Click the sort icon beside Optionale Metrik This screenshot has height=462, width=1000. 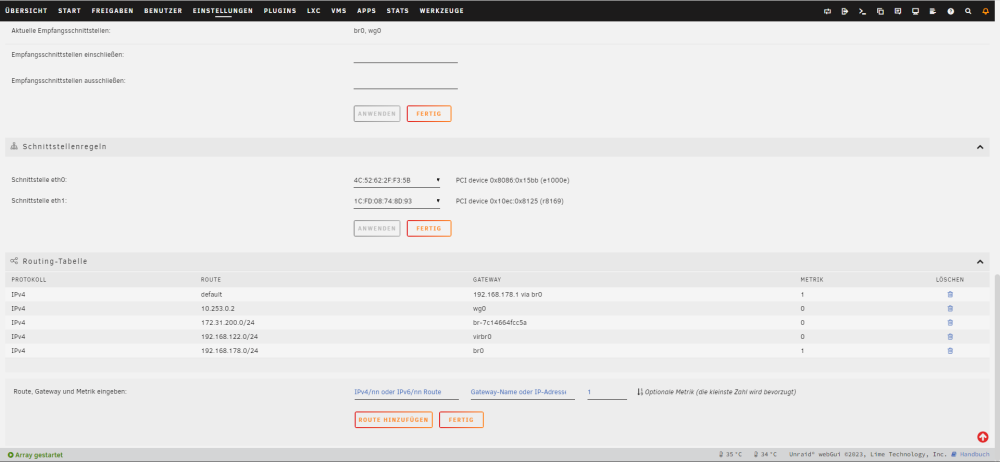tap(640, 392)
